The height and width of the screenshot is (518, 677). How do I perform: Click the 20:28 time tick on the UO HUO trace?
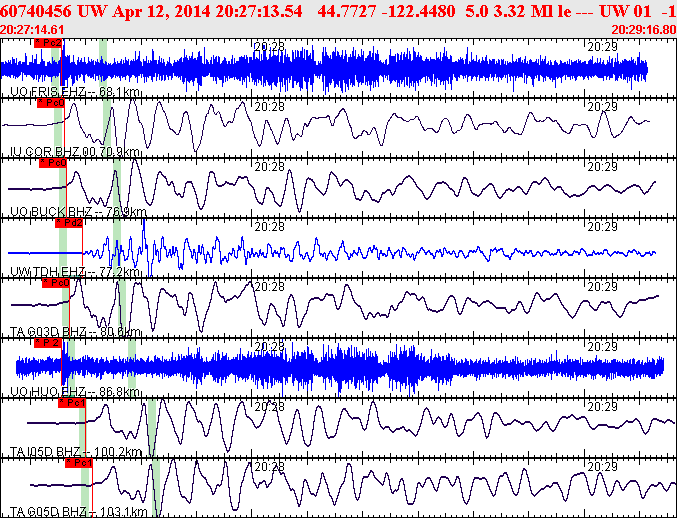269,346
